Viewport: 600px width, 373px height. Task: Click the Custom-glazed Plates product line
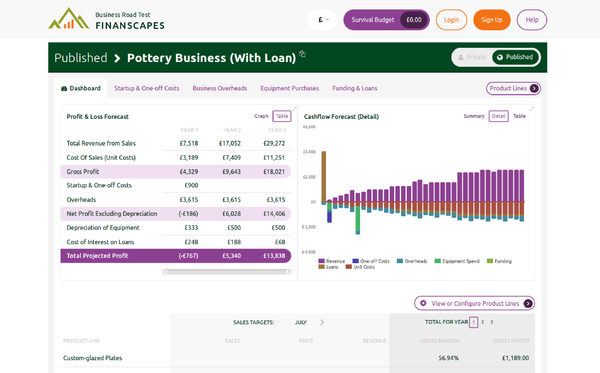93,358
